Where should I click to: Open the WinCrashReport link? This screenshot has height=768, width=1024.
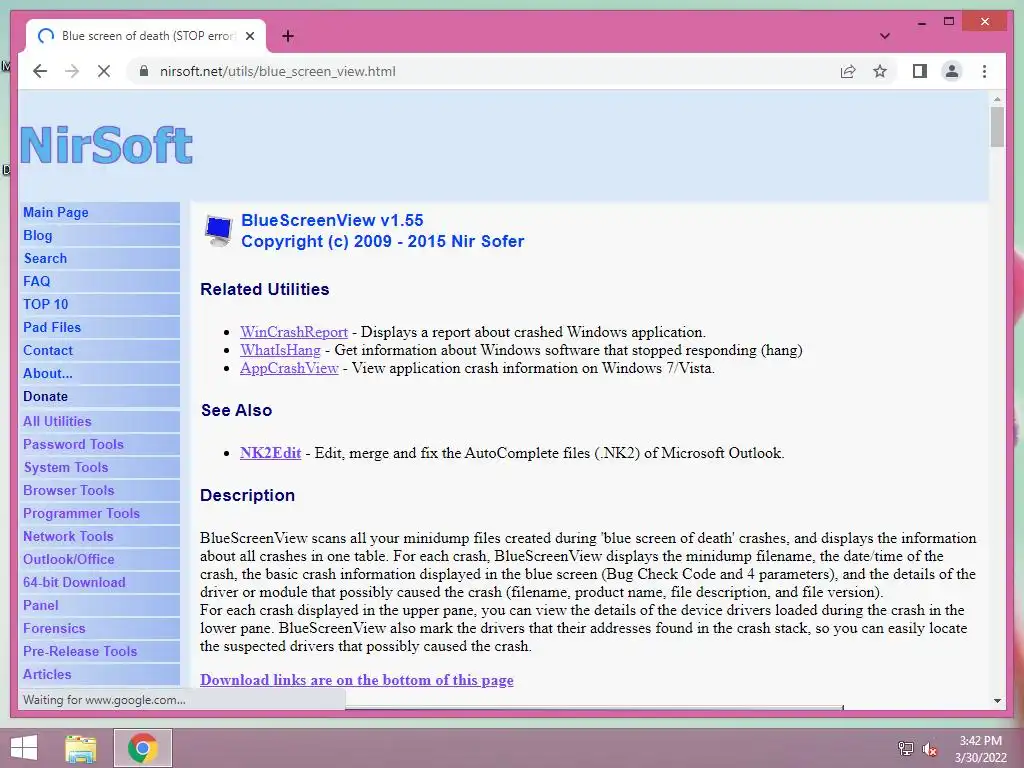pos(294,332)
